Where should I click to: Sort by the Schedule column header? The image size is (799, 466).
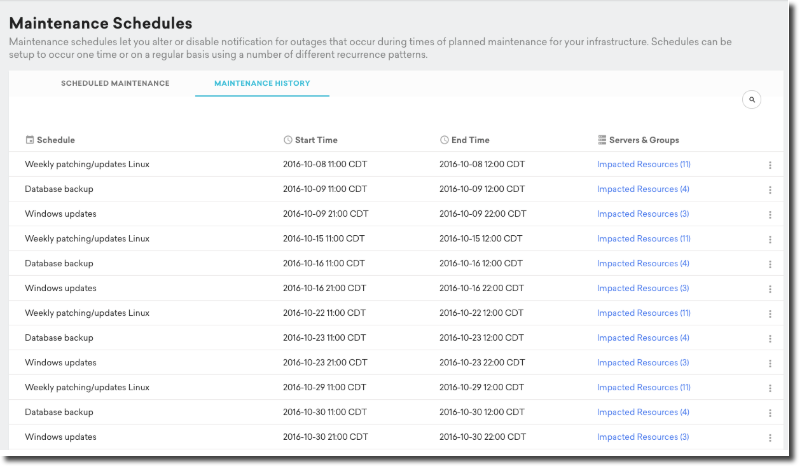[55, 140]
